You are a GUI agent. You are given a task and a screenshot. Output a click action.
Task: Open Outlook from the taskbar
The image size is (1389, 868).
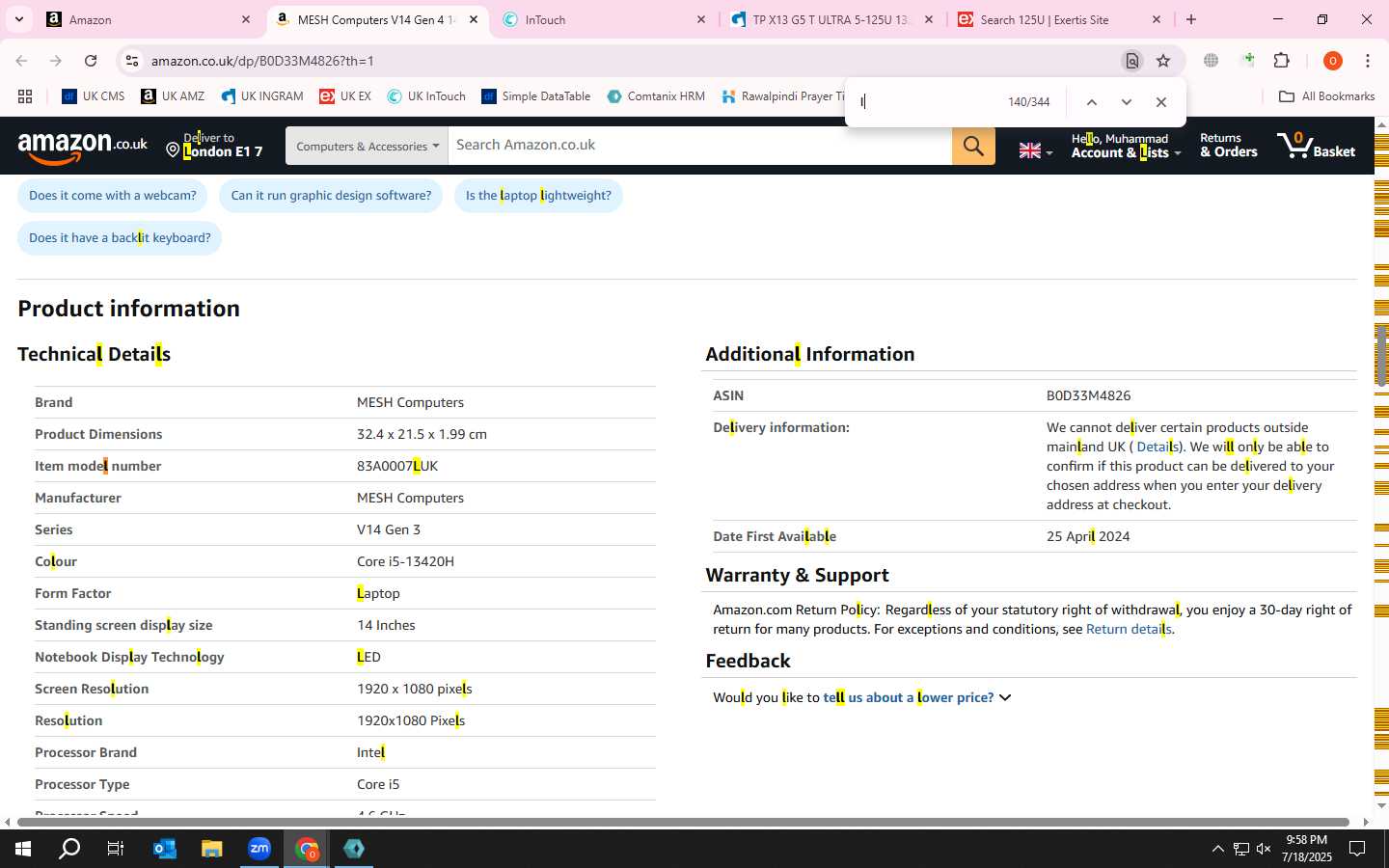[x=165, y=849]
